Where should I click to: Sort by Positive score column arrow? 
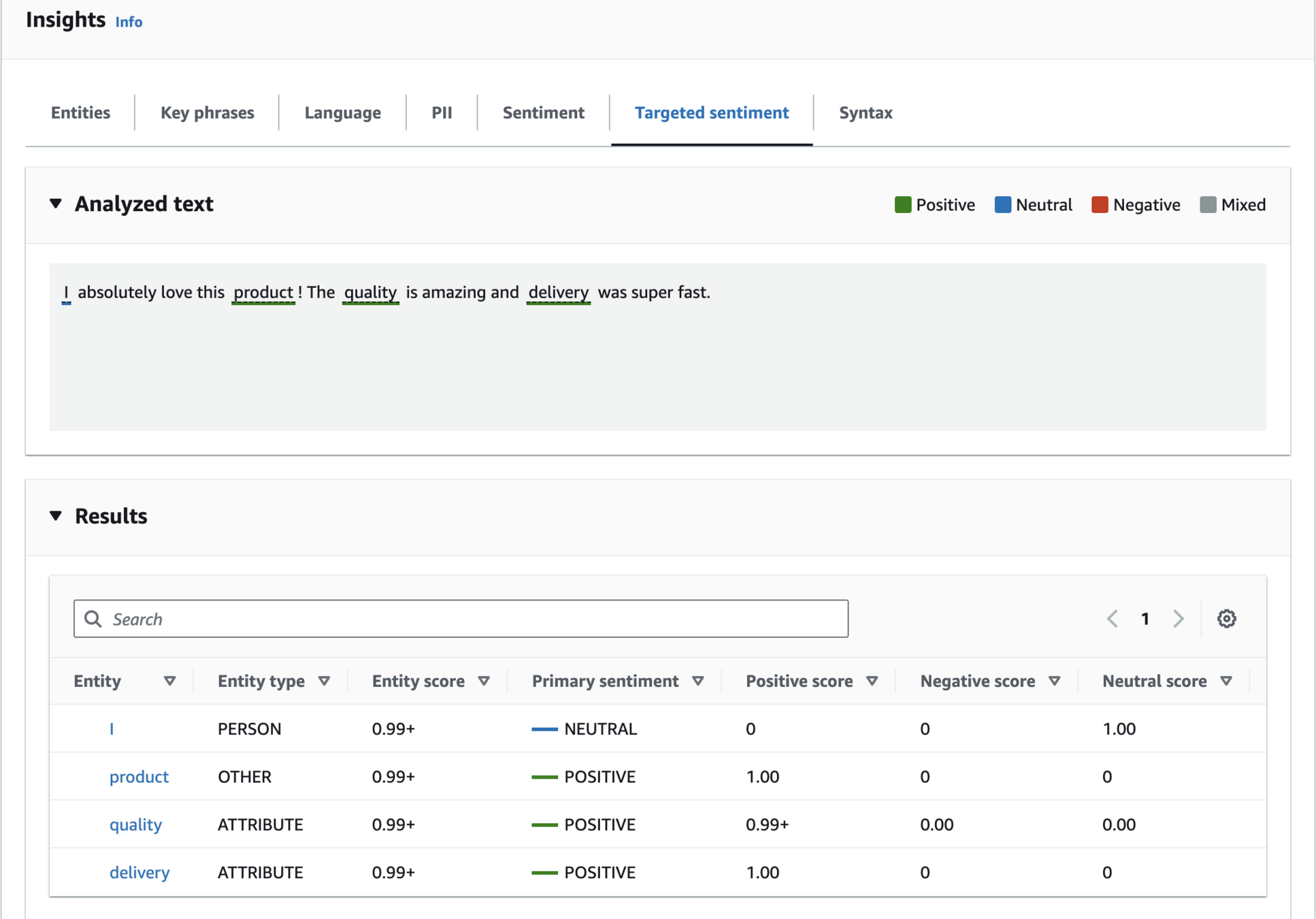[x=872, y=681]
